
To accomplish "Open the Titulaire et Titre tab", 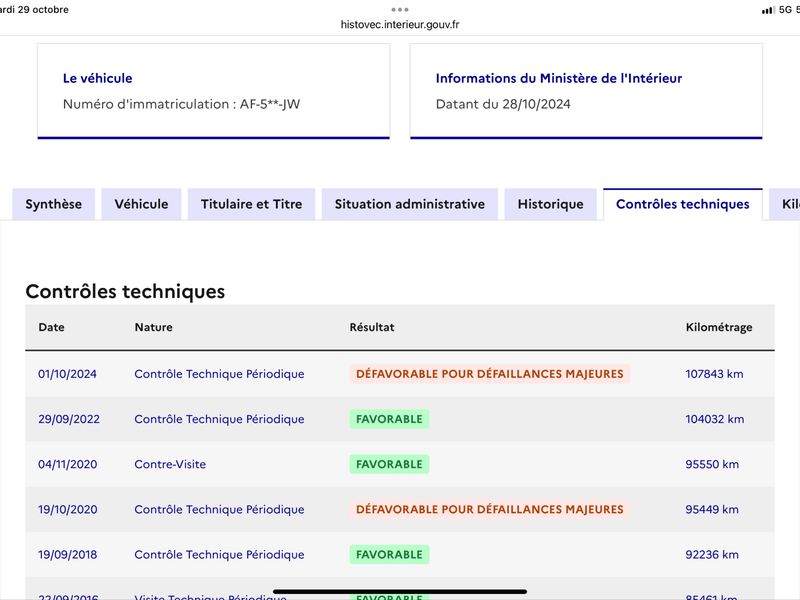I will point(252,204).
